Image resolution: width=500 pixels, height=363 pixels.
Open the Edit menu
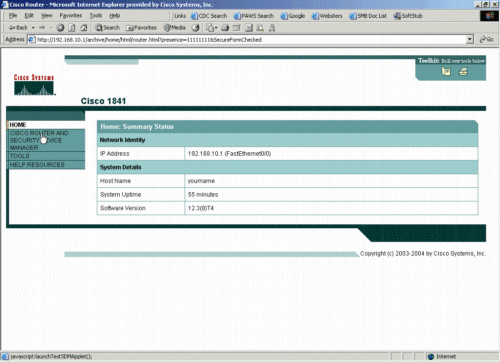point(29,15)
